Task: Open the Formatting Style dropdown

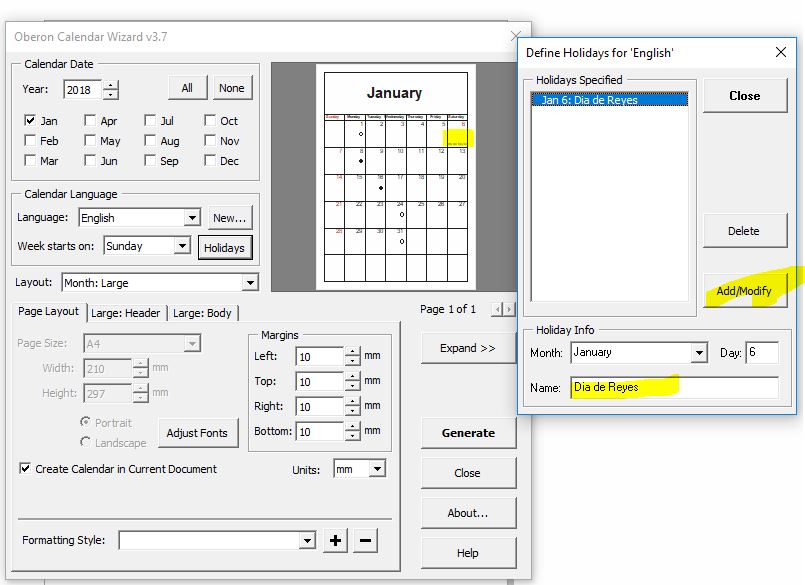Action: (307, 540)
